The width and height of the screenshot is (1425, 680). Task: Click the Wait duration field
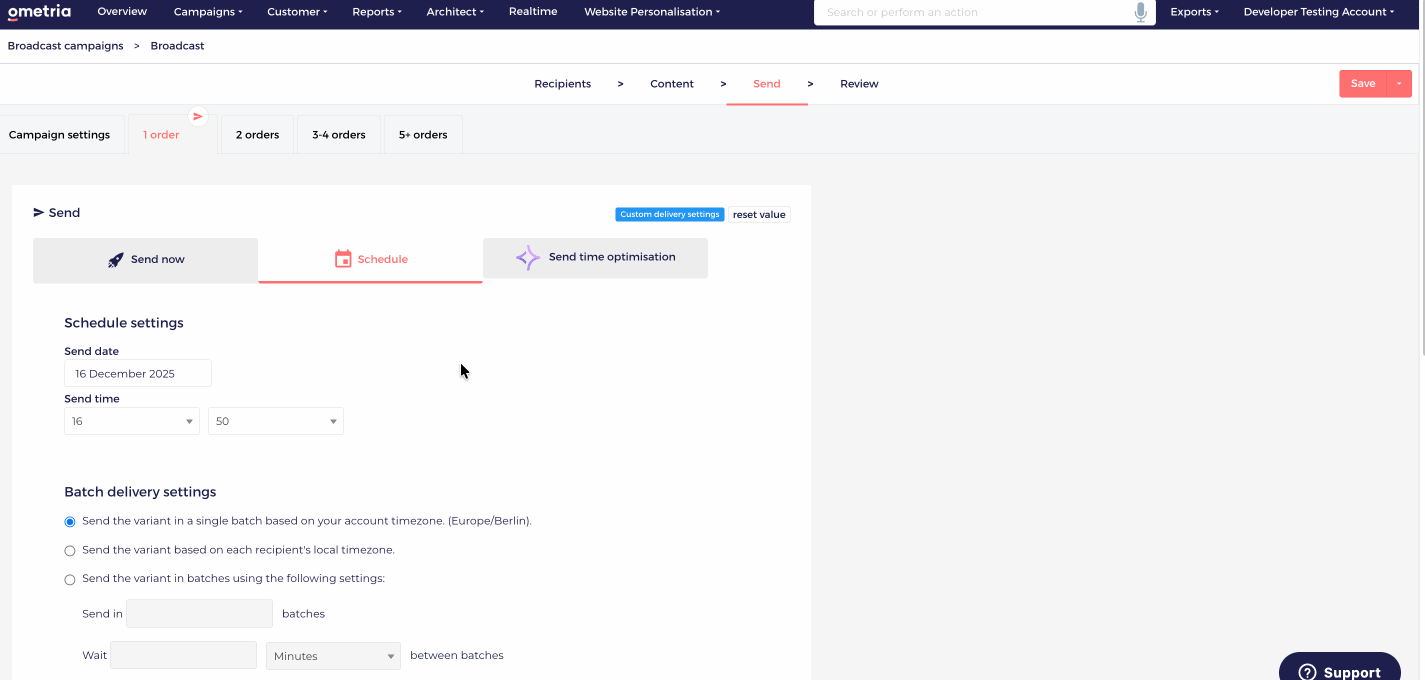[x=183, y=655]
